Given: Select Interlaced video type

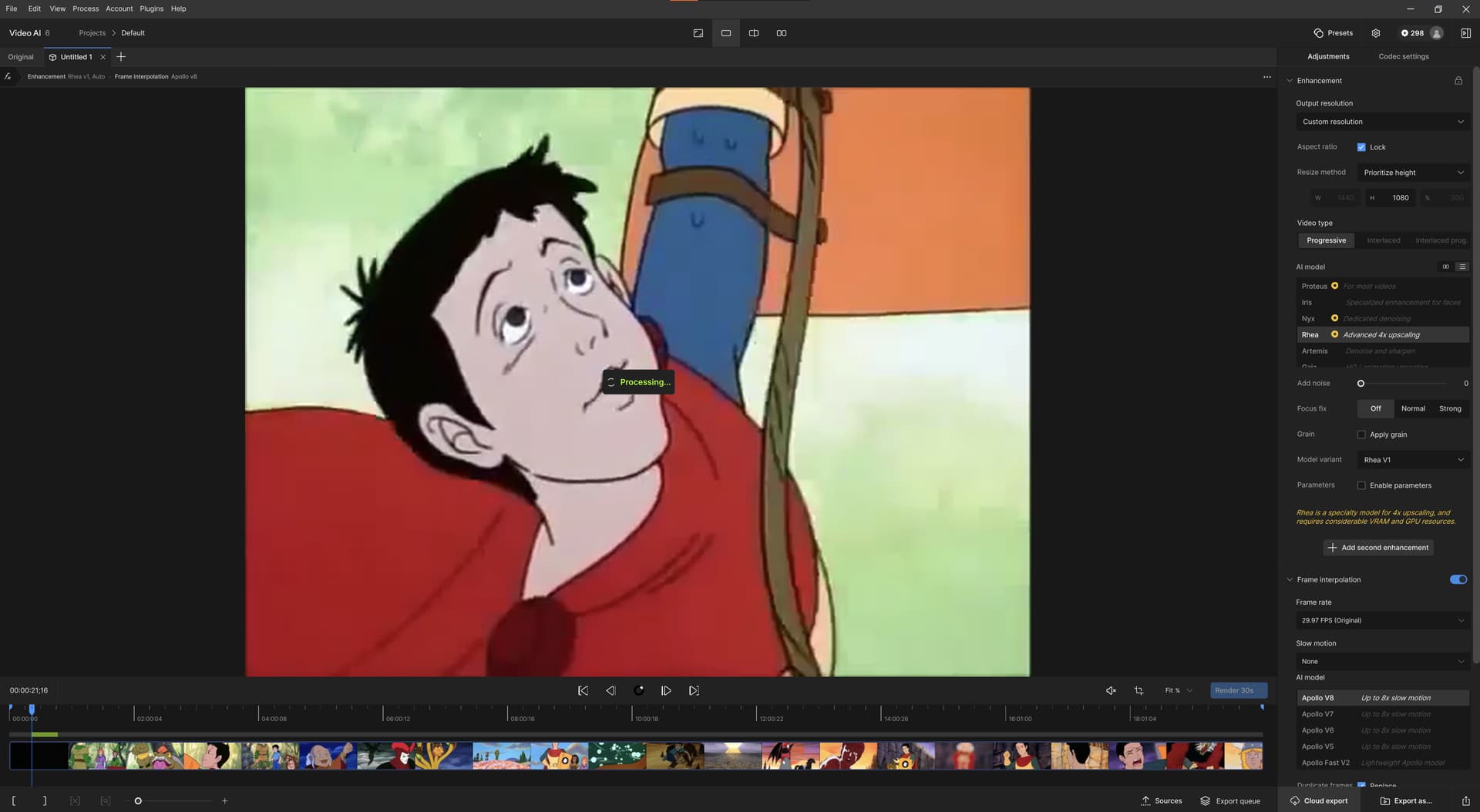Looking at the screenshot, I should coord(1384,240).
